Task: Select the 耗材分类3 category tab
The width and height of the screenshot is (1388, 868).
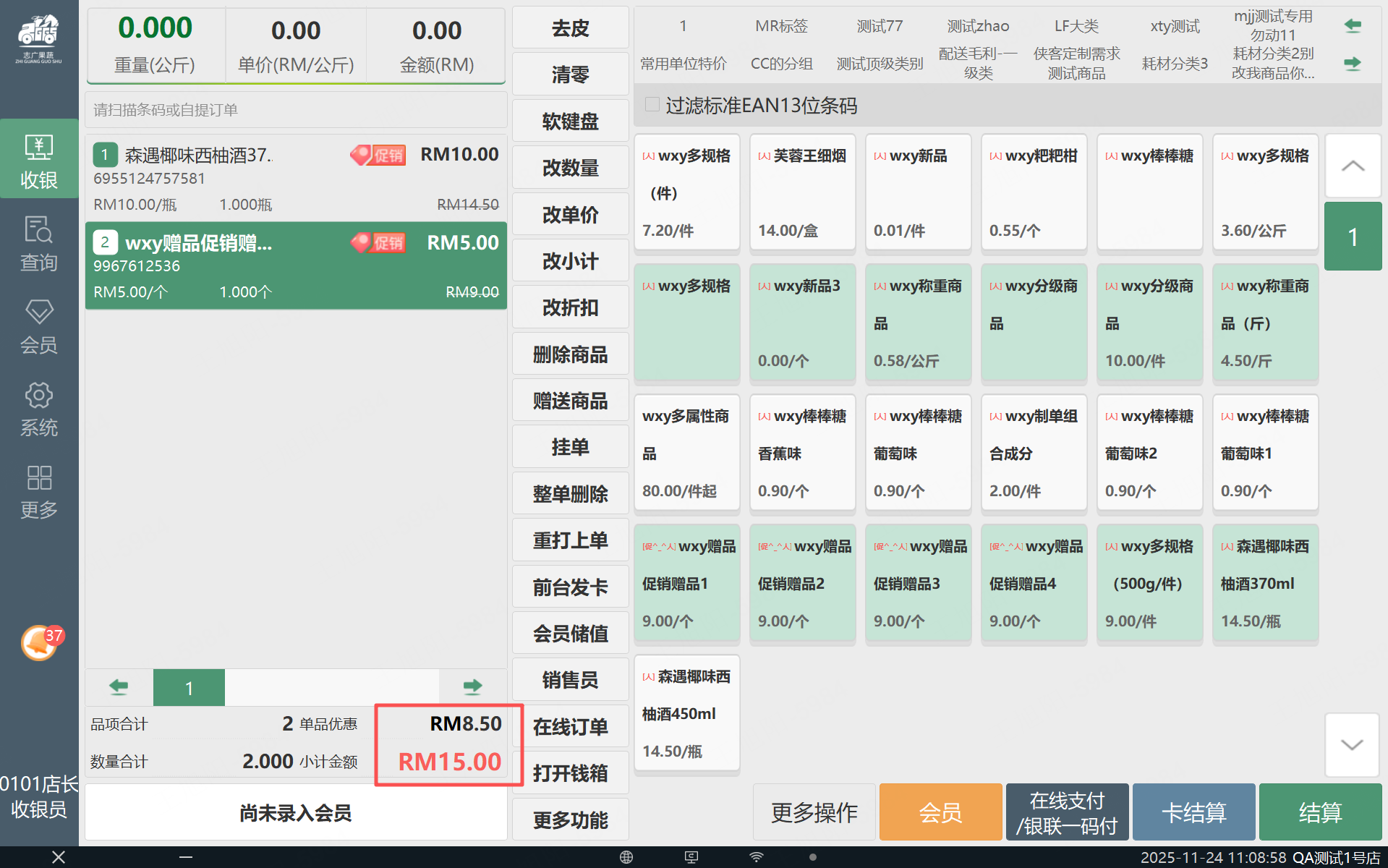Action: coord(1175,64)
